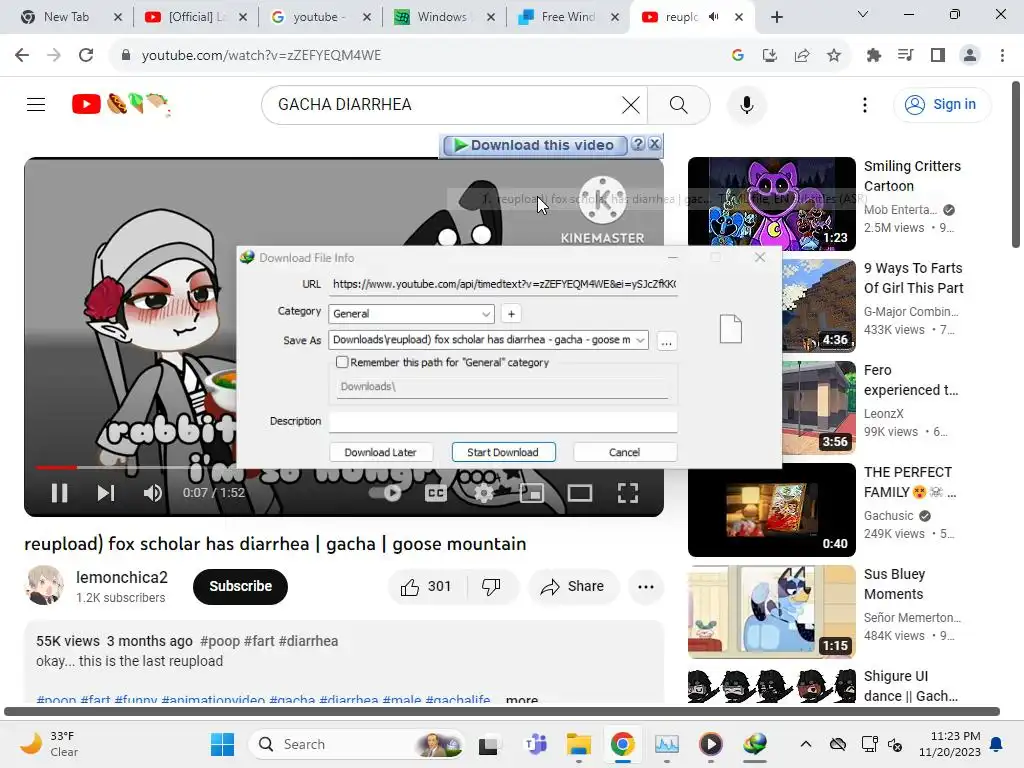The height and width of the screenshot is (768, 1024).
Task: Click Sign in button
Action: [942, 104]
